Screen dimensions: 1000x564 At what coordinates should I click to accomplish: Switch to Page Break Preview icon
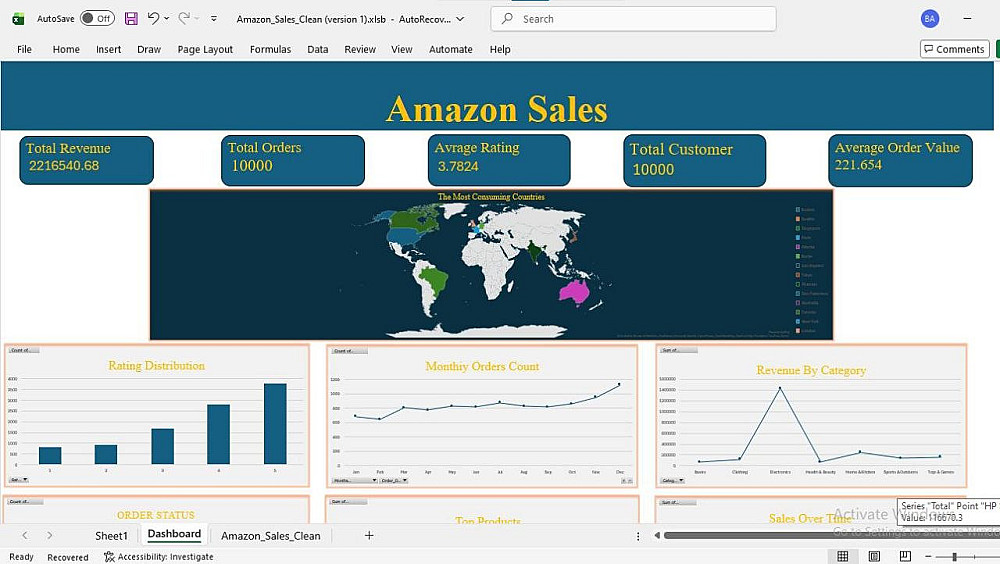(x=905, y=556)
